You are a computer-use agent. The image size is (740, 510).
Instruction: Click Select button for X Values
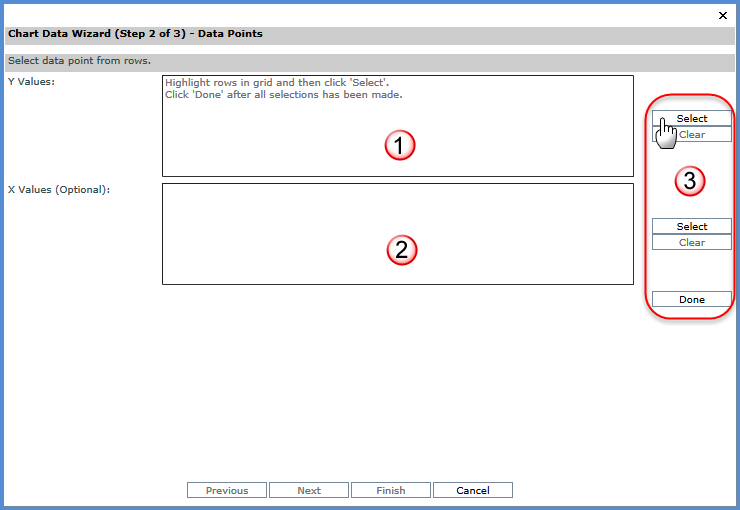point(692,226)
